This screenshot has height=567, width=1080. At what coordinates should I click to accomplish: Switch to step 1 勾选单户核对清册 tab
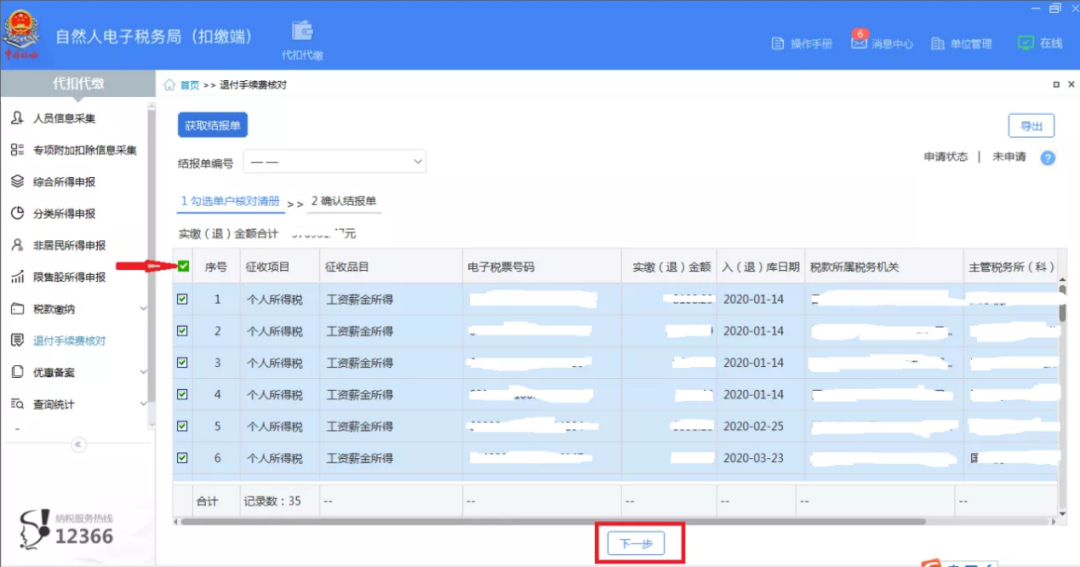(x=230, y=201)
